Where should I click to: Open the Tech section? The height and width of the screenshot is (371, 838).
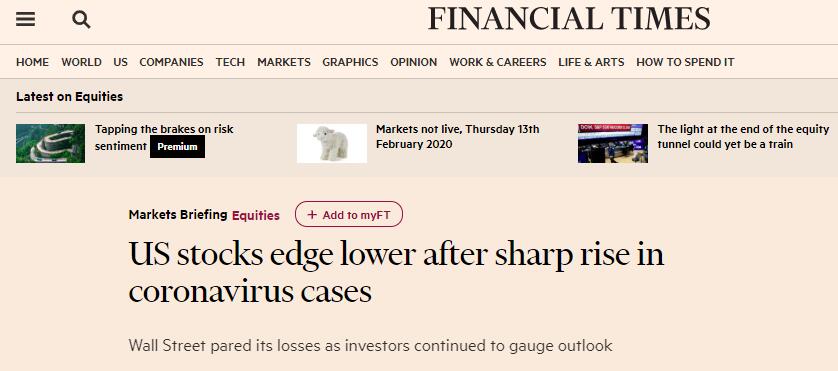point(230,62)
